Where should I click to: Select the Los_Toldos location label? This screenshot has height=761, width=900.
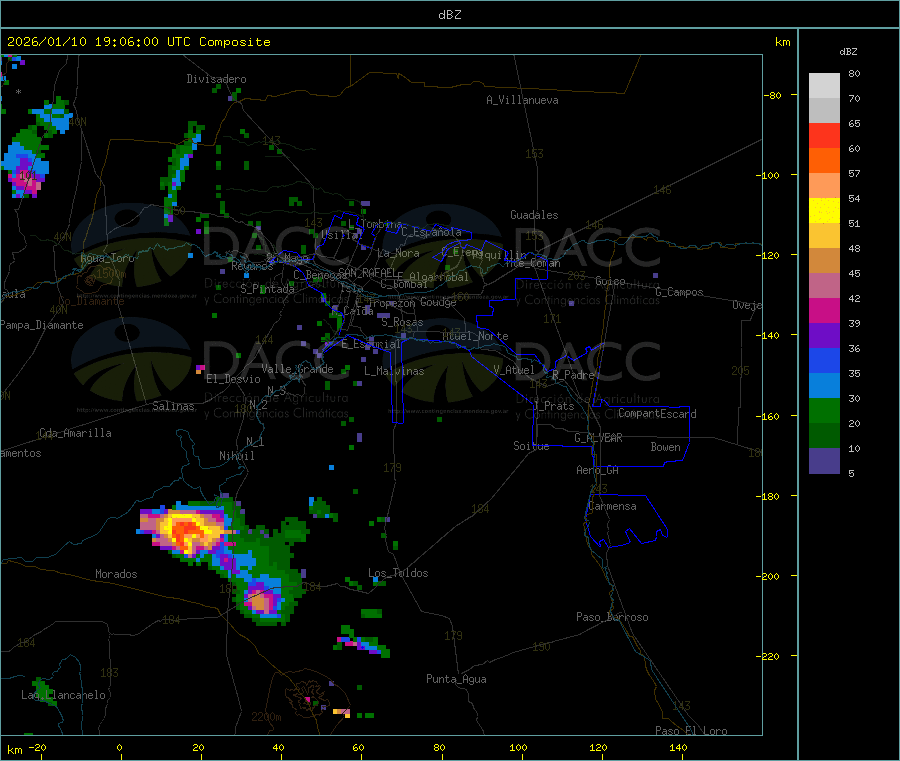point(398,573)
